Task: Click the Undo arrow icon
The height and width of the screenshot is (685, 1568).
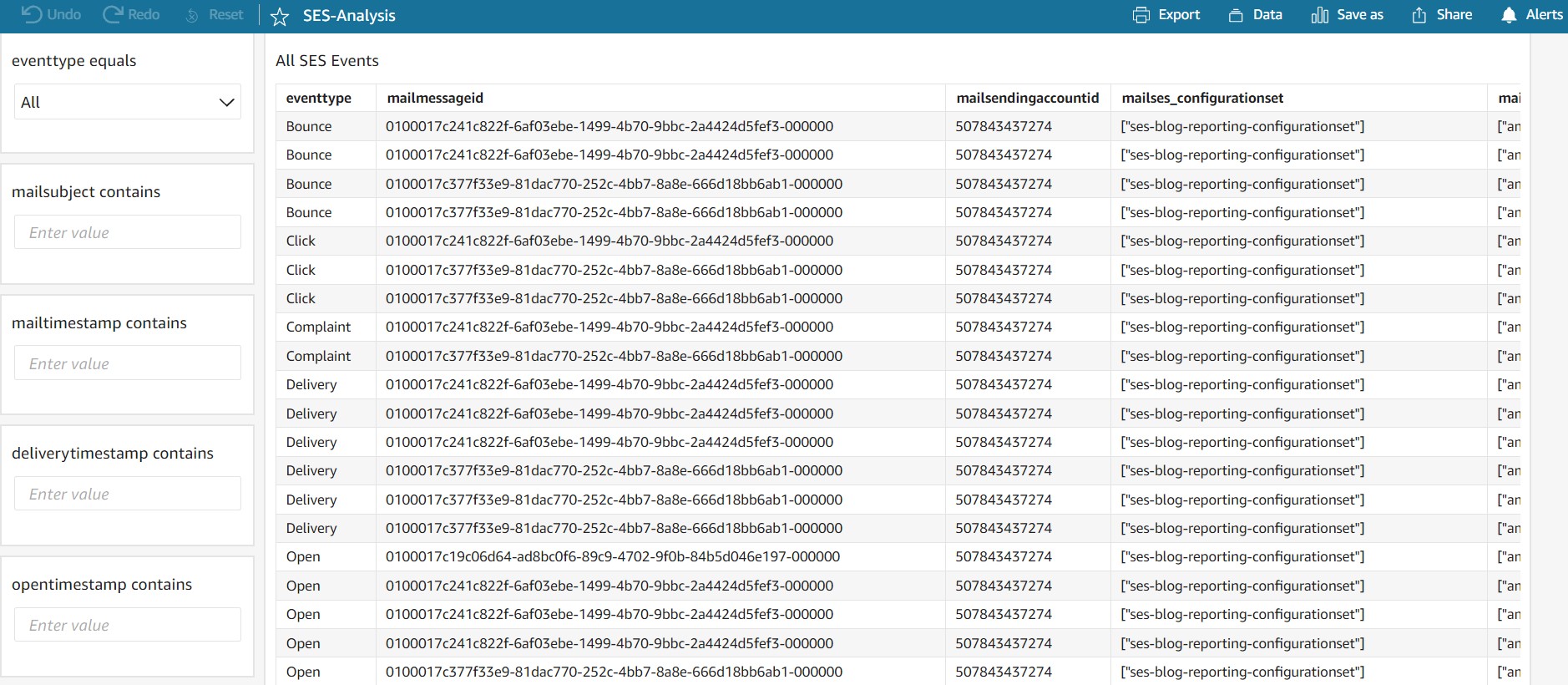Action: point(31,14)
